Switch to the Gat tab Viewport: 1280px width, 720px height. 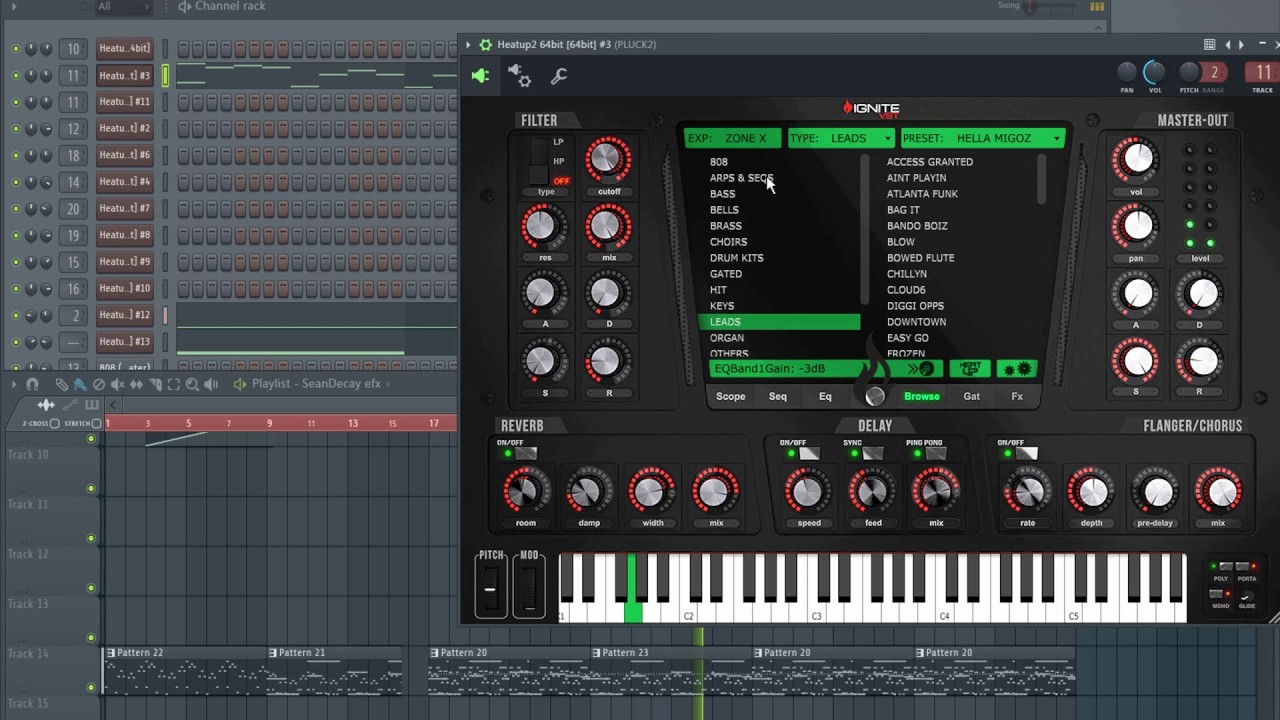pyautogui.click(x=971, y=396)
